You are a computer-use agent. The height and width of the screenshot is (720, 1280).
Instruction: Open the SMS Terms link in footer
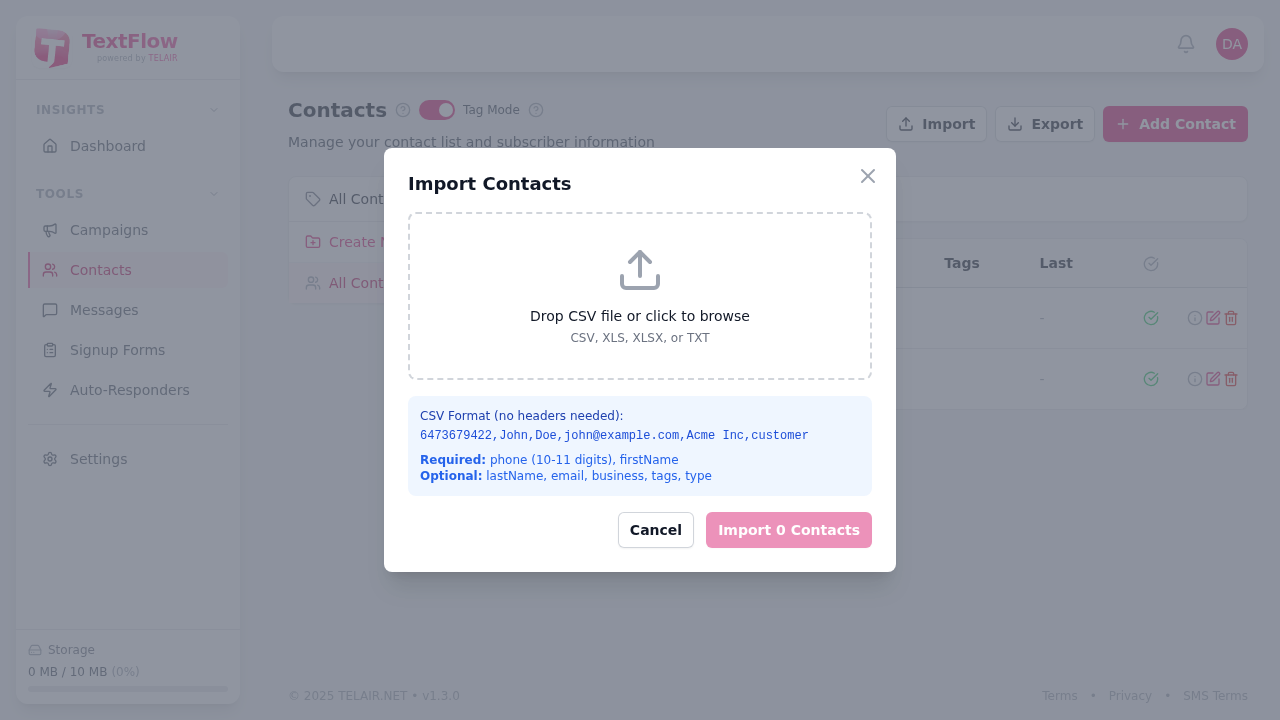pos(1215,695)
